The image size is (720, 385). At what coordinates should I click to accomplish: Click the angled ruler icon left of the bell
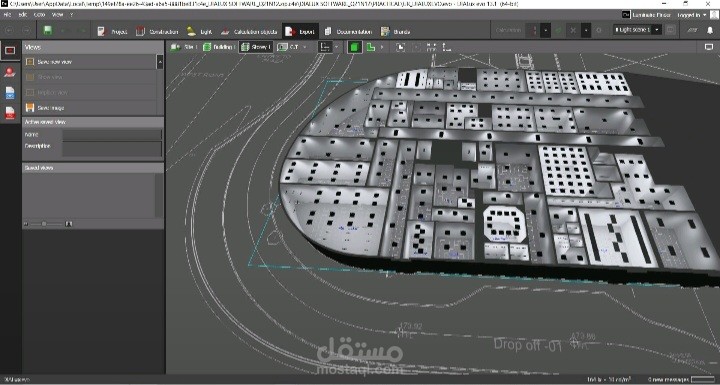tap(692, 30)
